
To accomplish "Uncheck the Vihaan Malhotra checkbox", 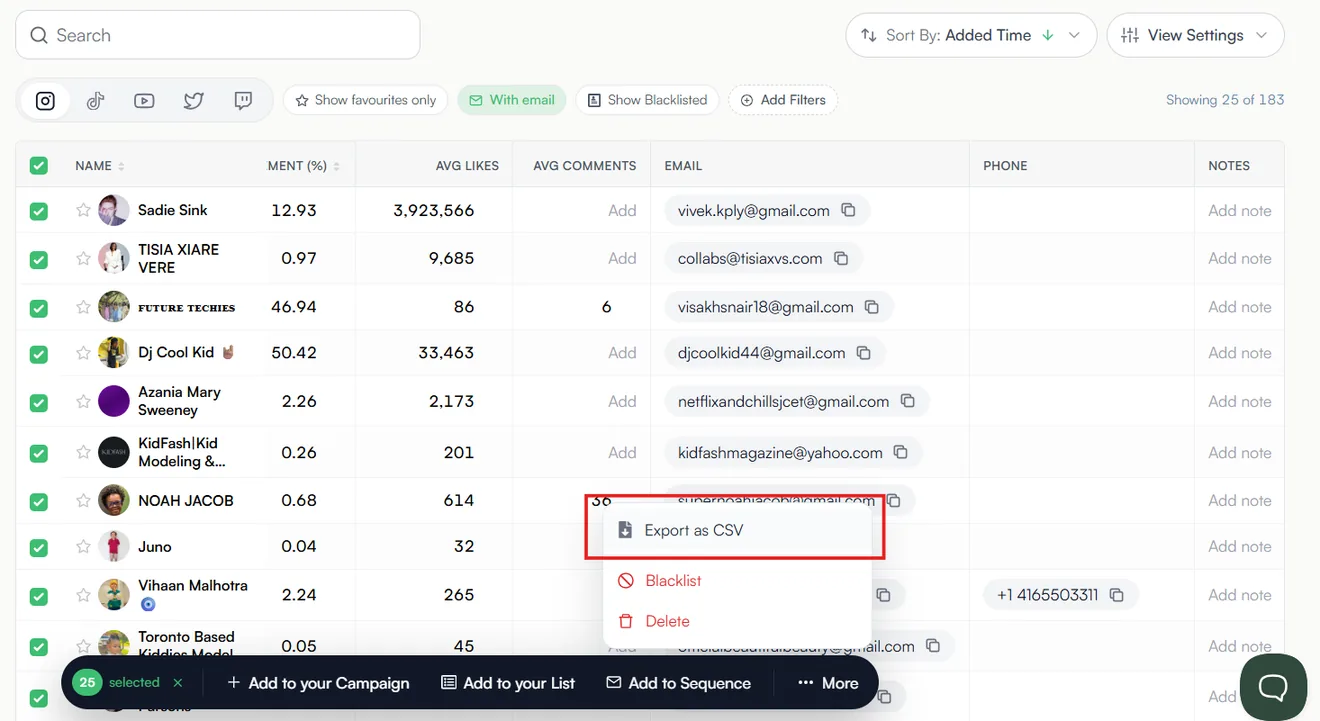I will coord(38,596).
